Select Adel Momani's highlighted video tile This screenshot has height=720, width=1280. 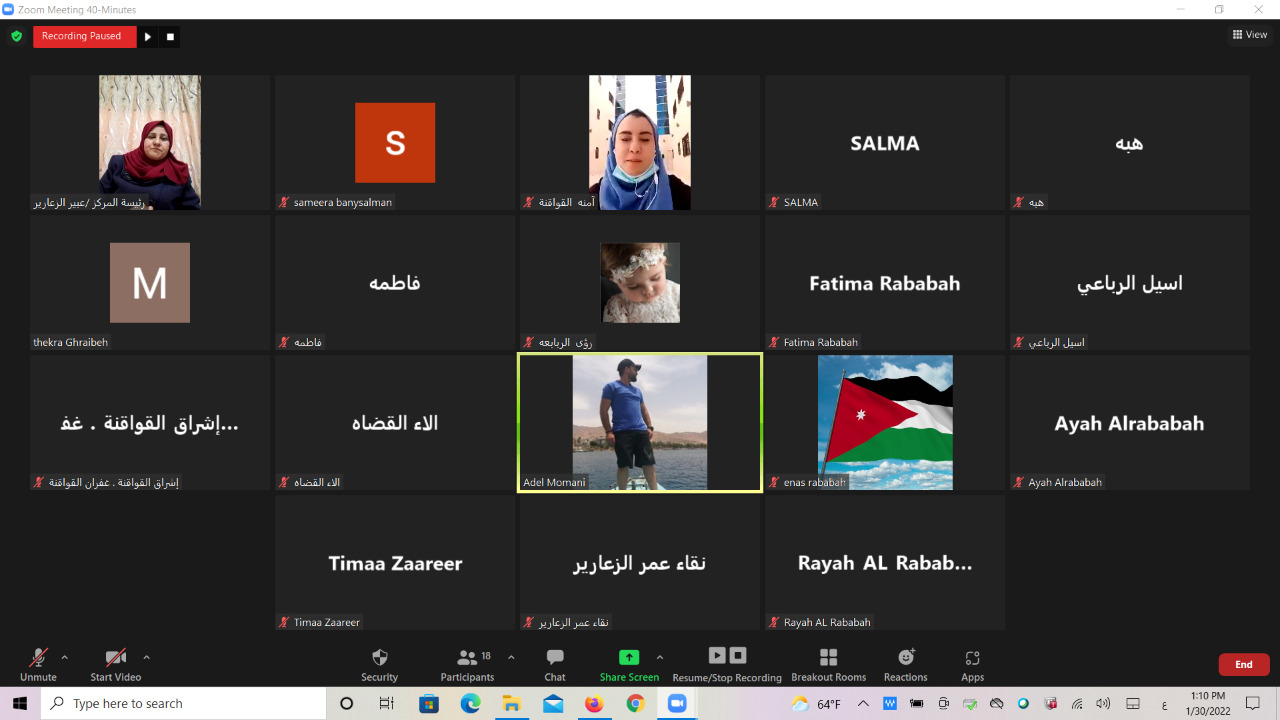point(640,422)
